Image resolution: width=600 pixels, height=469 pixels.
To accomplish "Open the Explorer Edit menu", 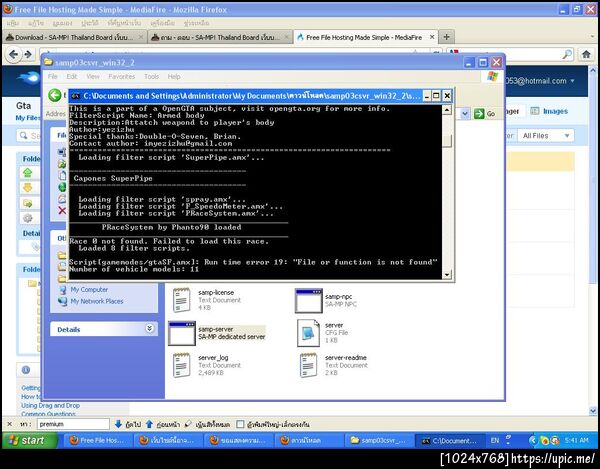I will tap(72, 77).
